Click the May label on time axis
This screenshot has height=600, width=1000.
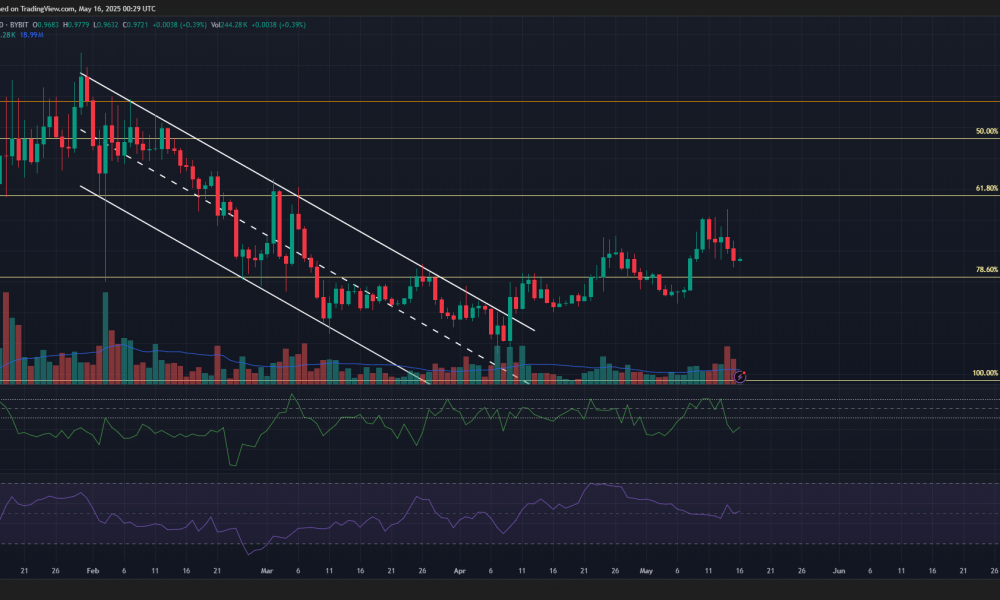point(646,571)
